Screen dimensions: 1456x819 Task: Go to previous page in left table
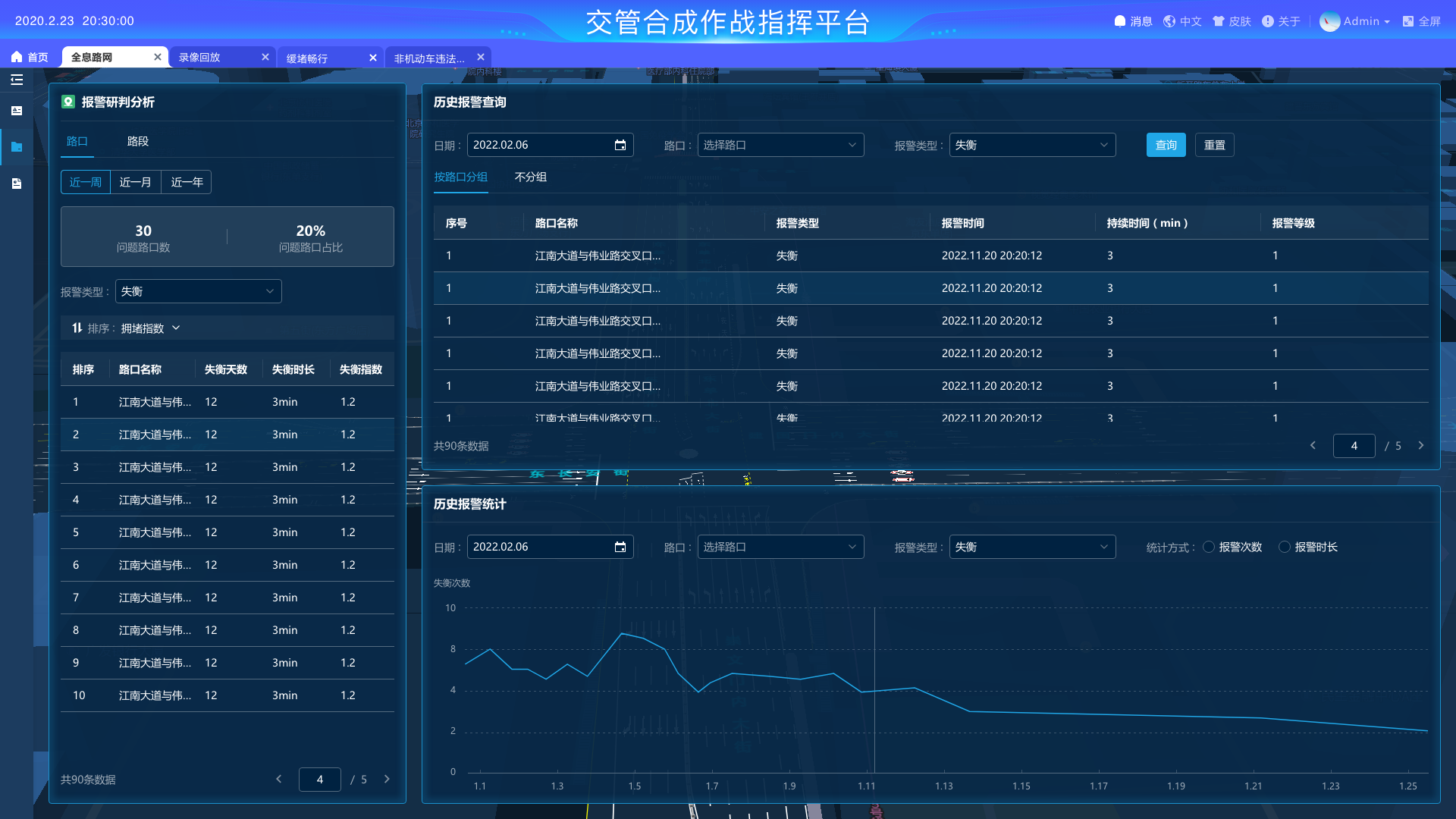pyautogui.click(x=279, y=779)
